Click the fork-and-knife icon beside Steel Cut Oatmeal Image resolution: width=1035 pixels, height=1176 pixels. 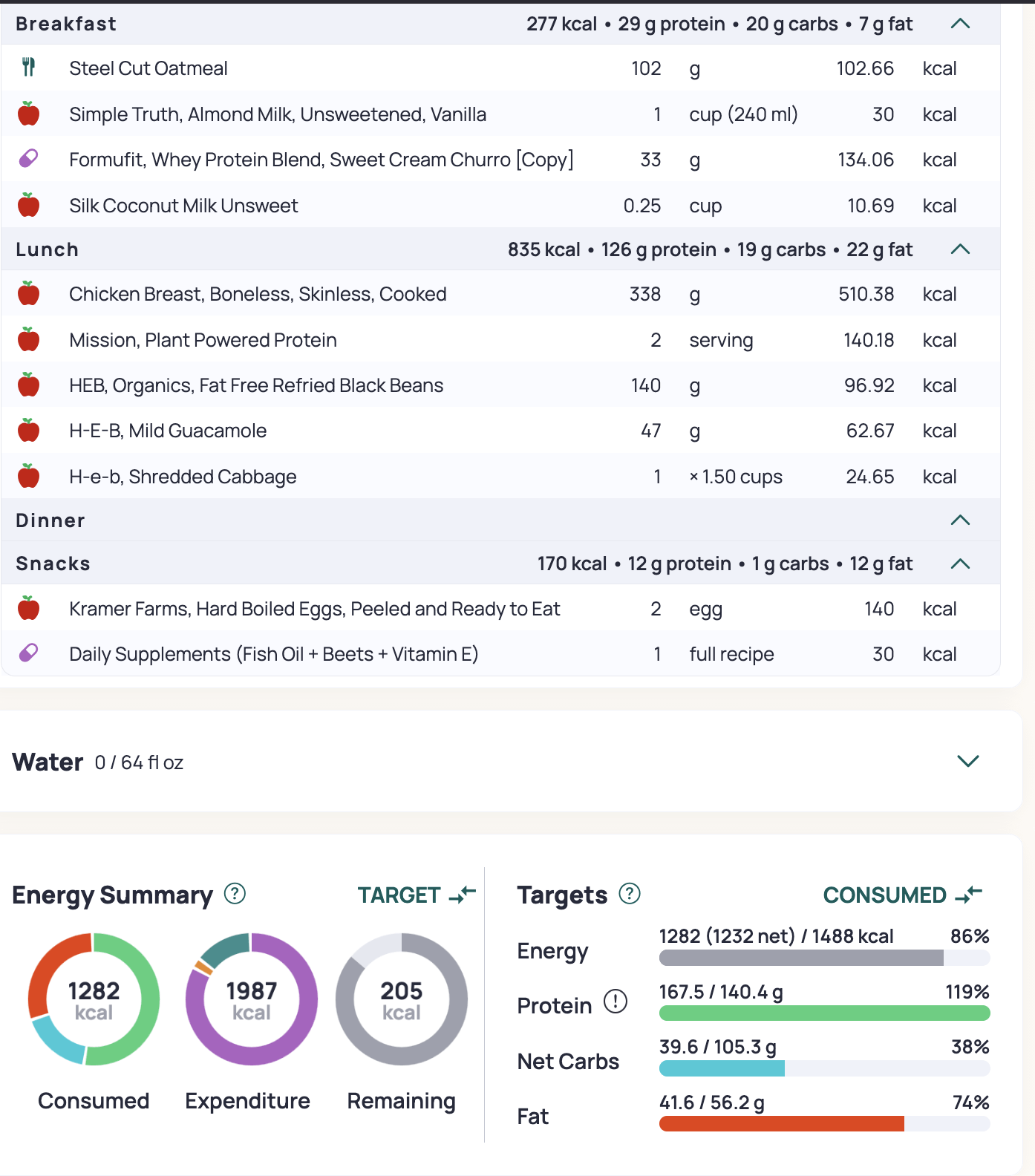click(x=28, y=68)
